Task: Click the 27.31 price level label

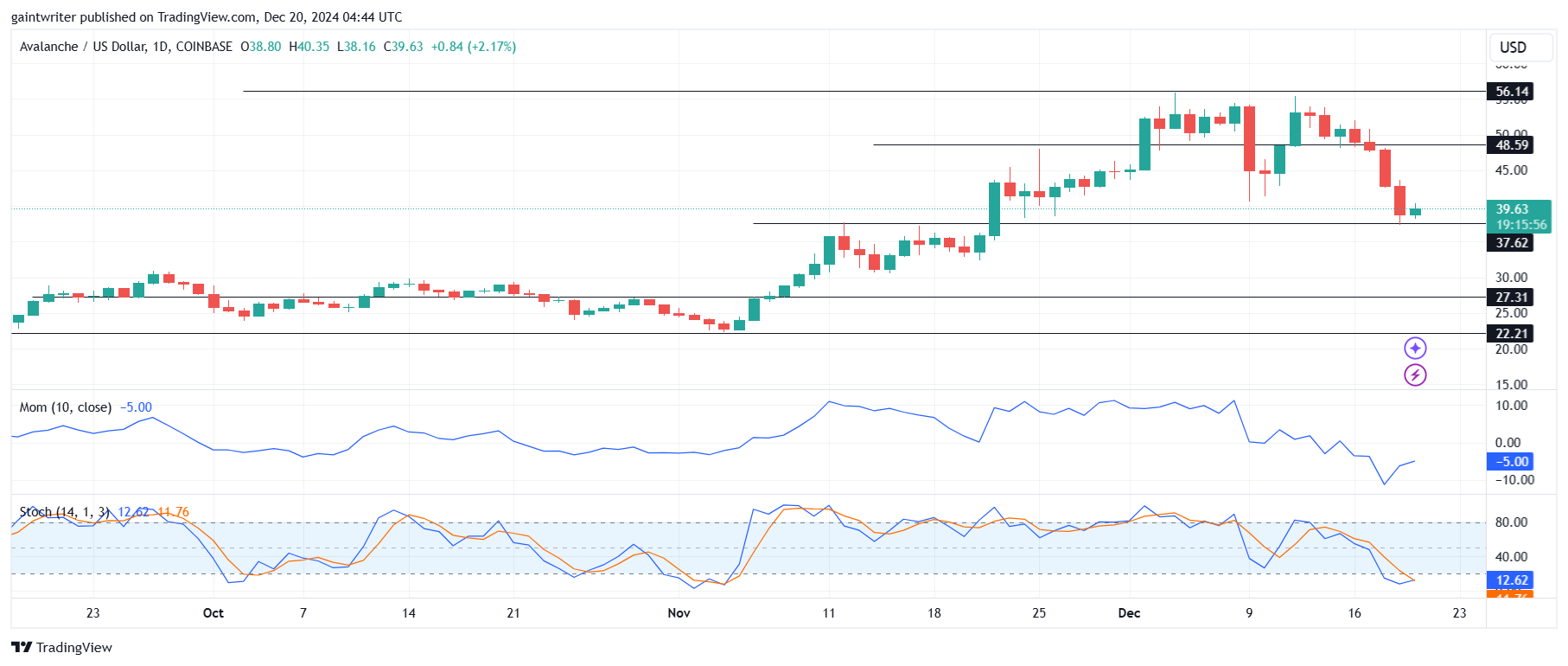Action: [1512, 298]
